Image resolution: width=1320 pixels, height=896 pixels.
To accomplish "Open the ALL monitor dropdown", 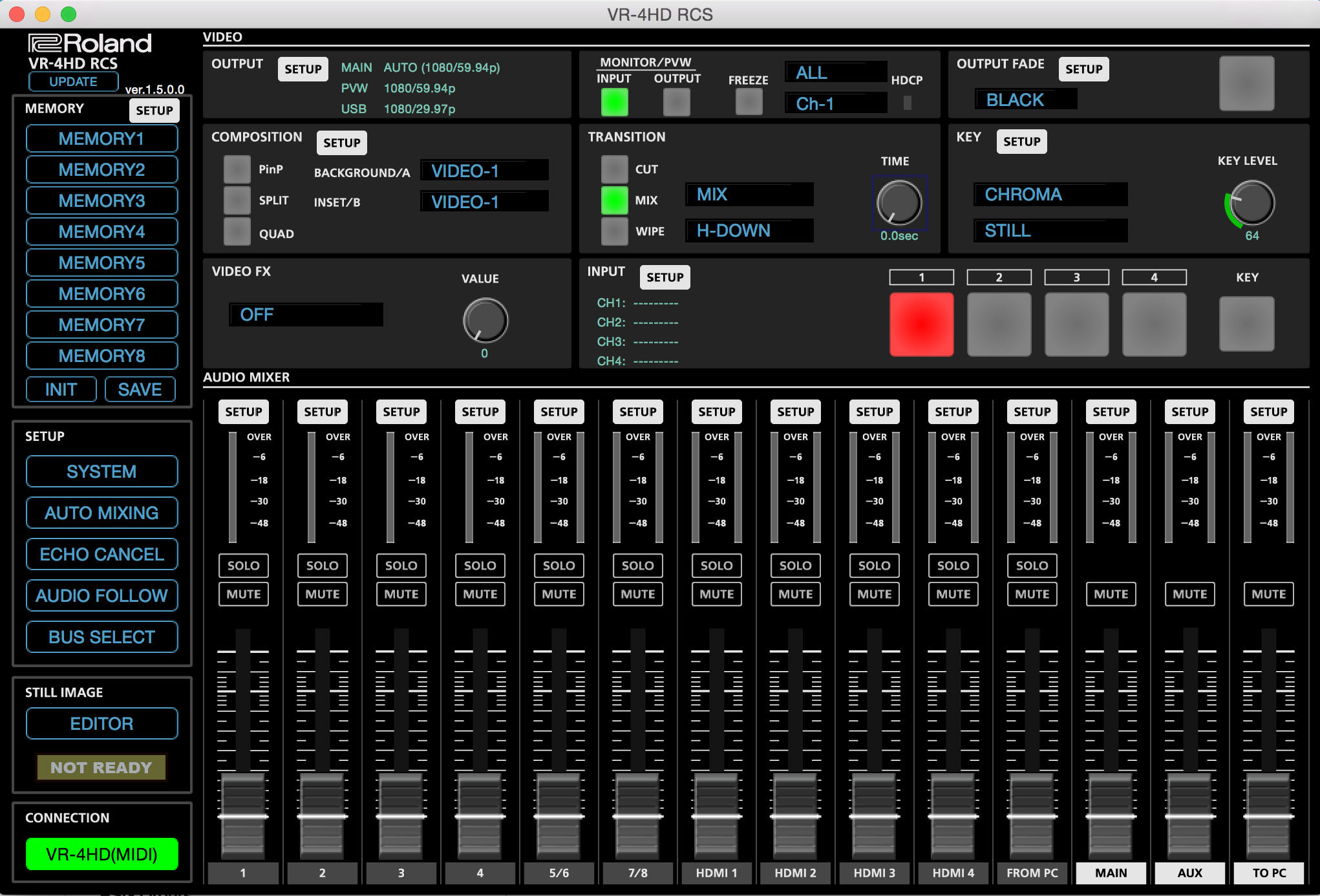I will [x=836, y=72].
